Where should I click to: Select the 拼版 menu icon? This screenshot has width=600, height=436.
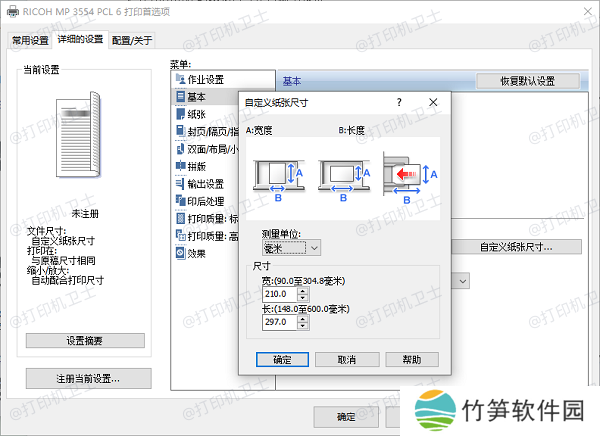[180, 166]
